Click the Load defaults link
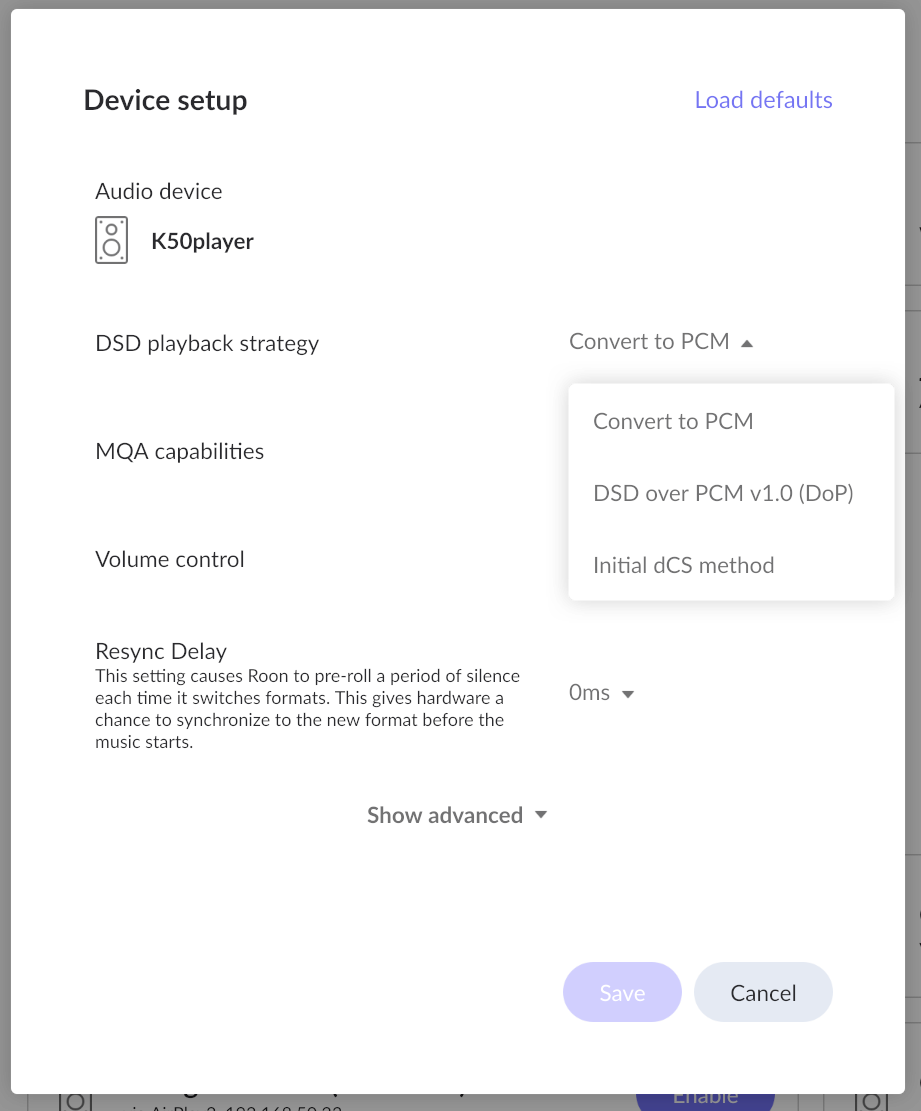The height and width of the screenshot is (1111, 921). point(763,100)
